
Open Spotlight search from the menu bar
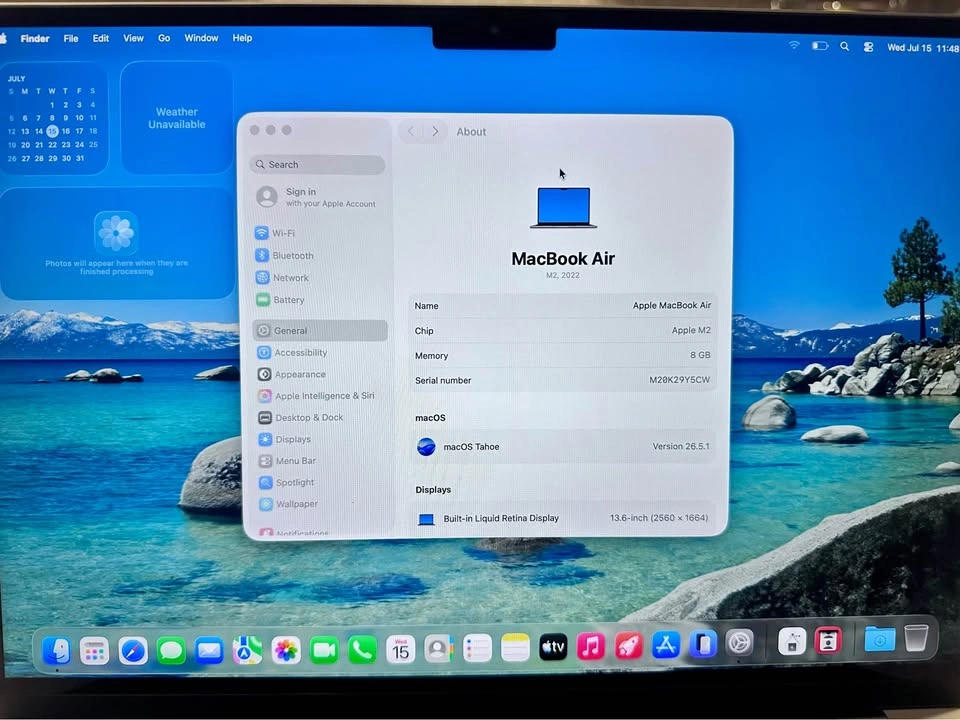click(844, 47)
